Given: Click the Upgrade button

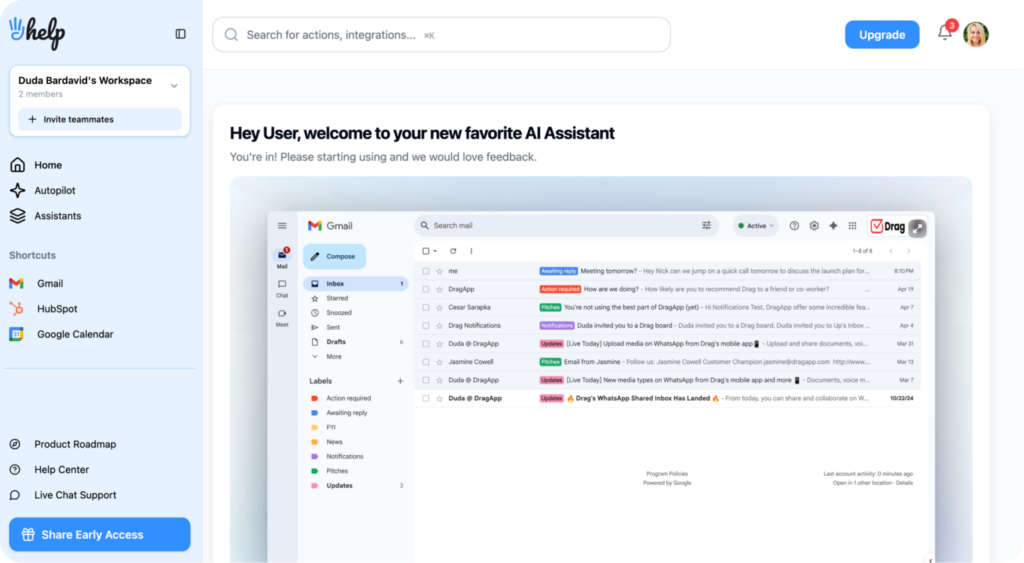Looking at the screenshot, I should (x=882, y=35).
